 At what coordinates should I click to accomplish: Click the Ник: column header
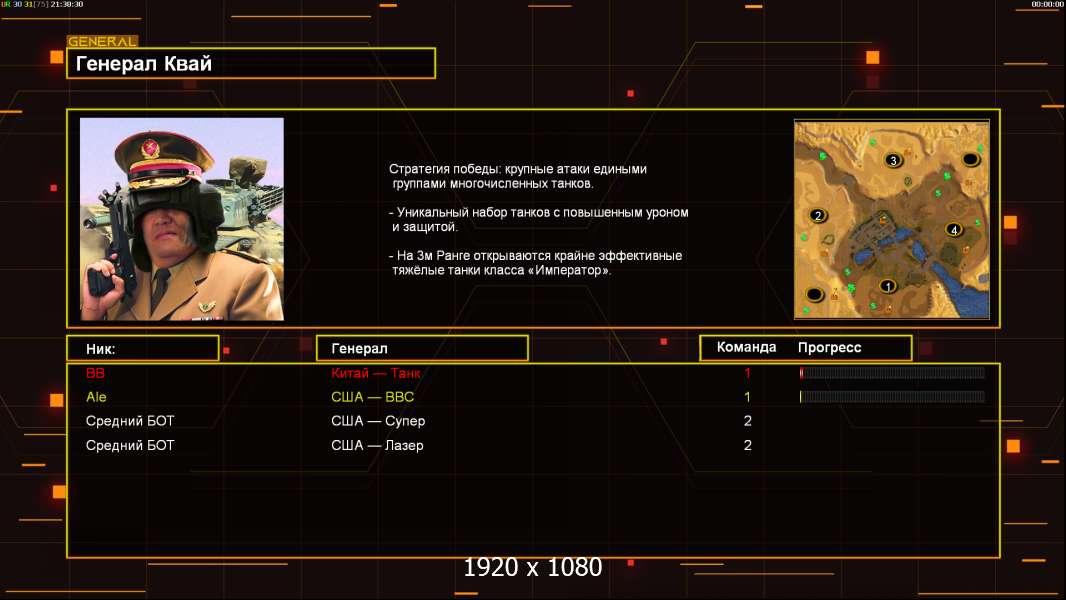point(143,349)
